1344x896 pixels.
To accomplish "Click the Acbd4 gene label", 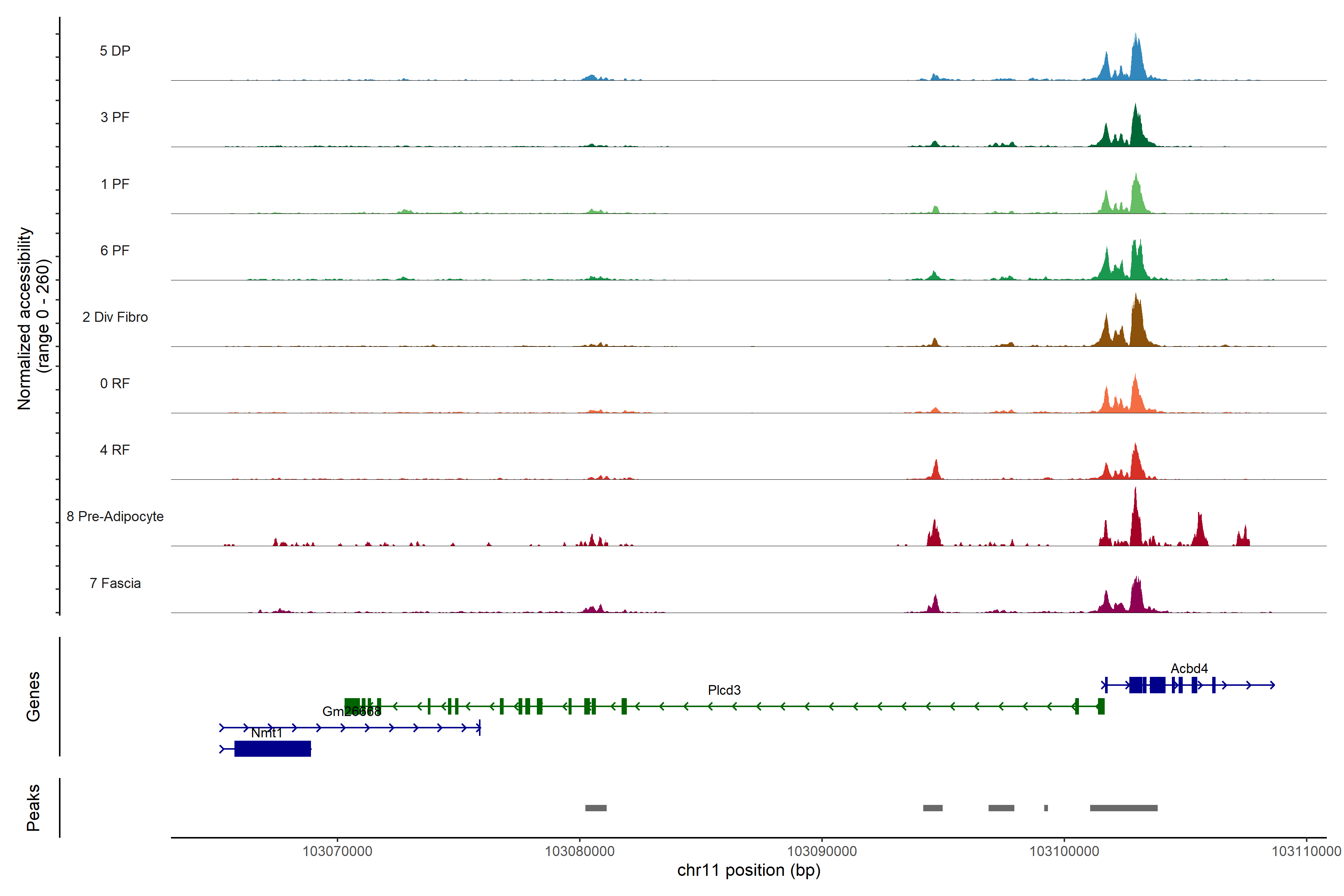I will coord(1189,669).
